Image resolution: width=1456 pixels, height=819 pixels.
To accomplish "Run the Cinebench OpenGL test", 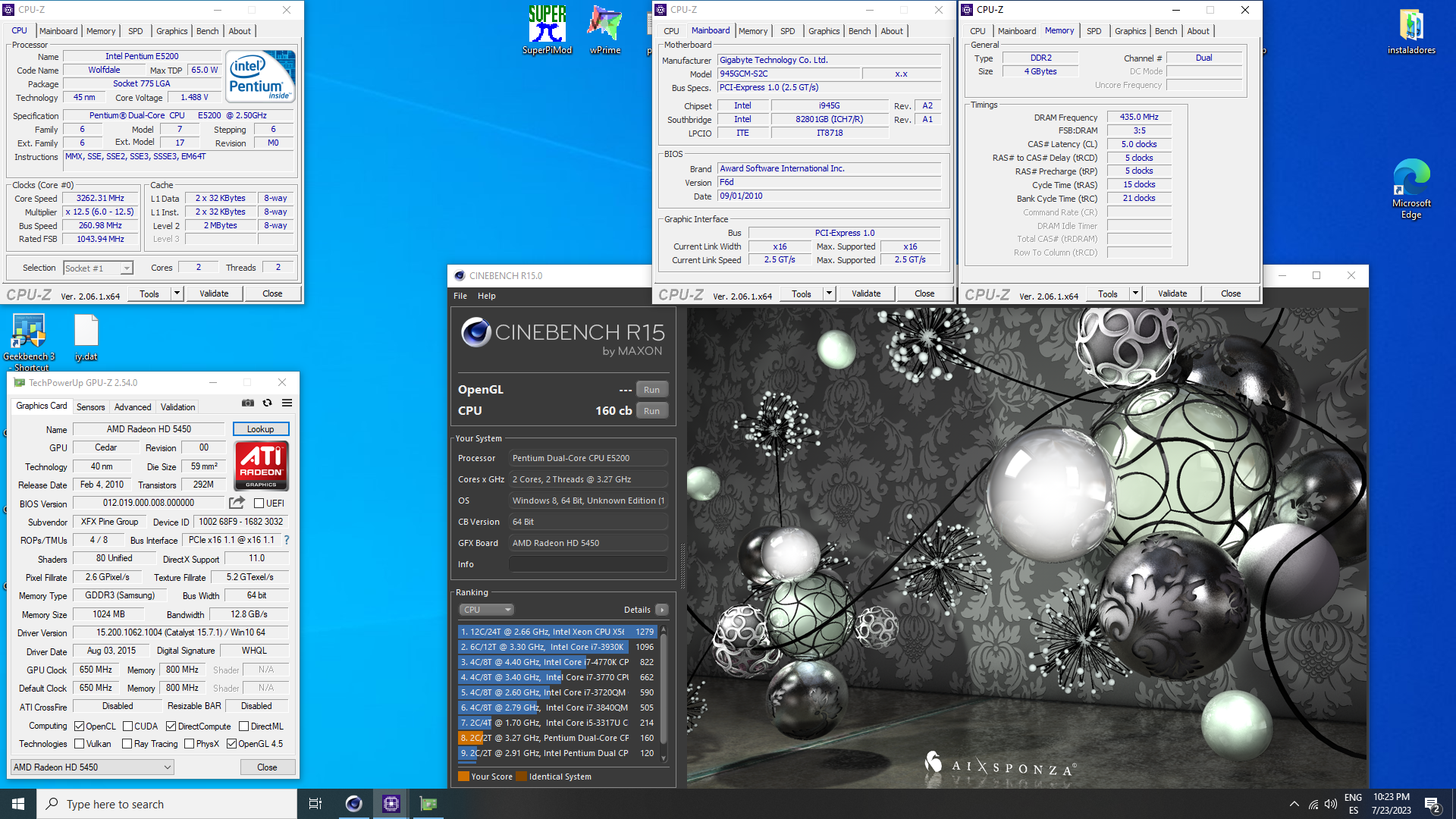I will click(651, 390).
